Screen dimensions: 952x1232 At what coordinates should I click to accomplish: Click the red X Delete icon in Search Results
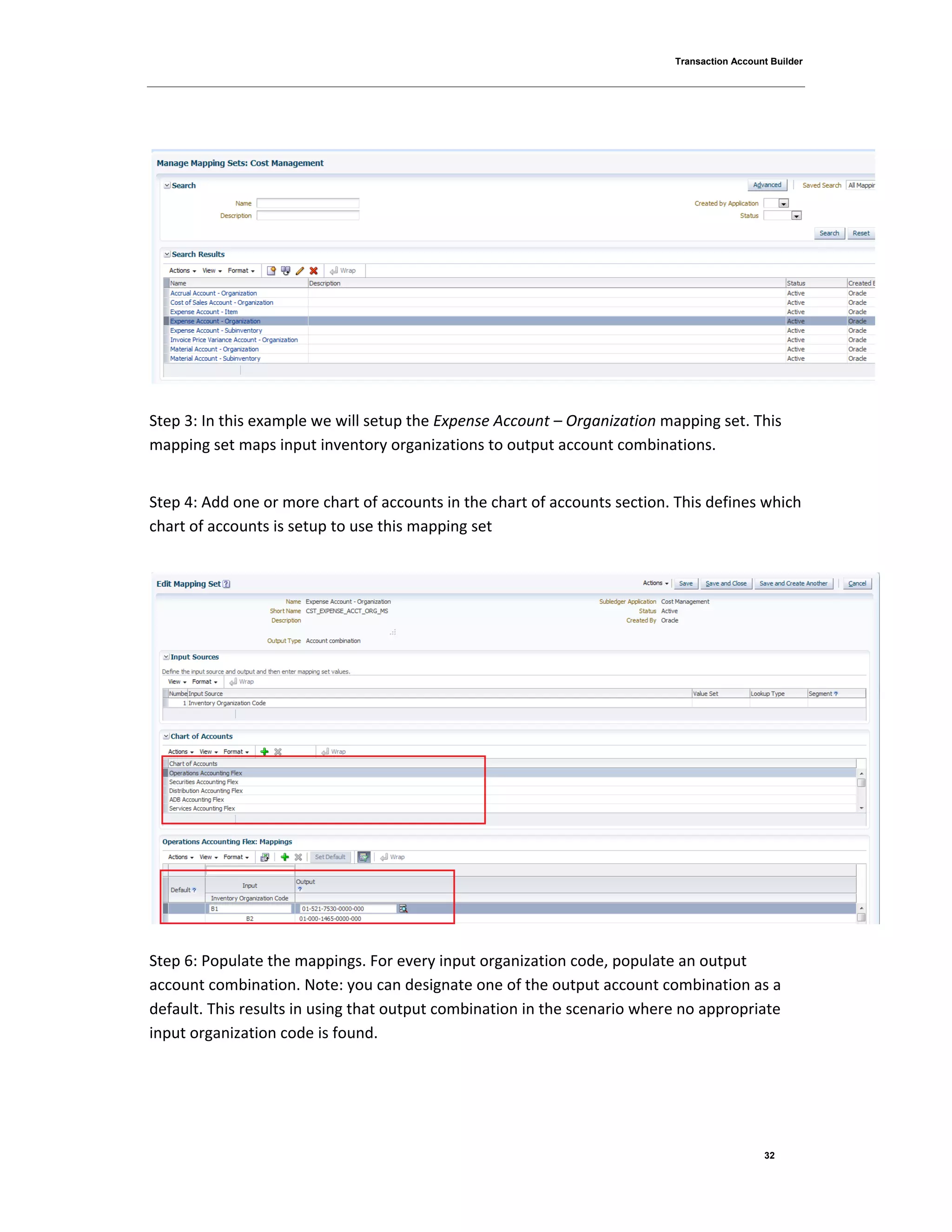point(314,271)
